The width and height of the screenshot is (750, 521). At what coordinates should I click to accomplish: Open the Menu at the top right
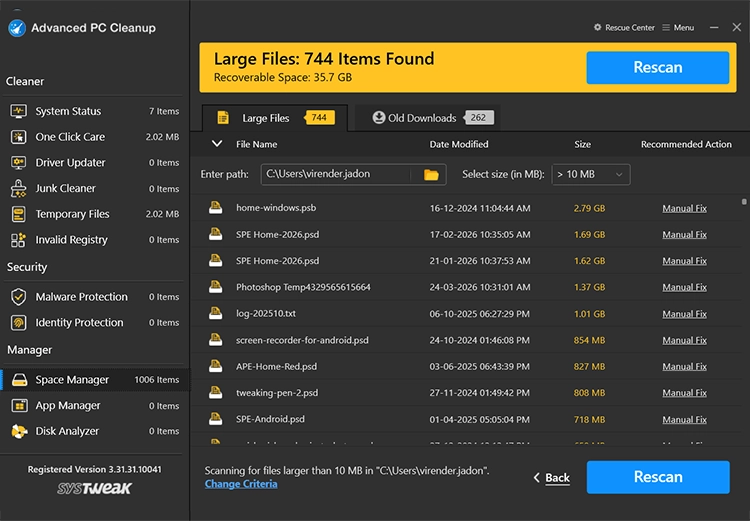click(x=678, y=28)
